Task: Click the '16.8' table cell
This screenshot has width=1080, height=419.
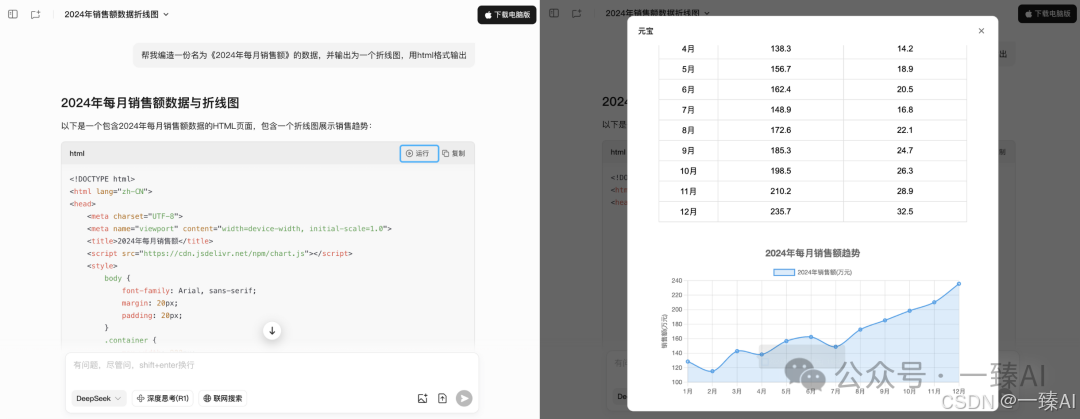Action: coord(905,110)
